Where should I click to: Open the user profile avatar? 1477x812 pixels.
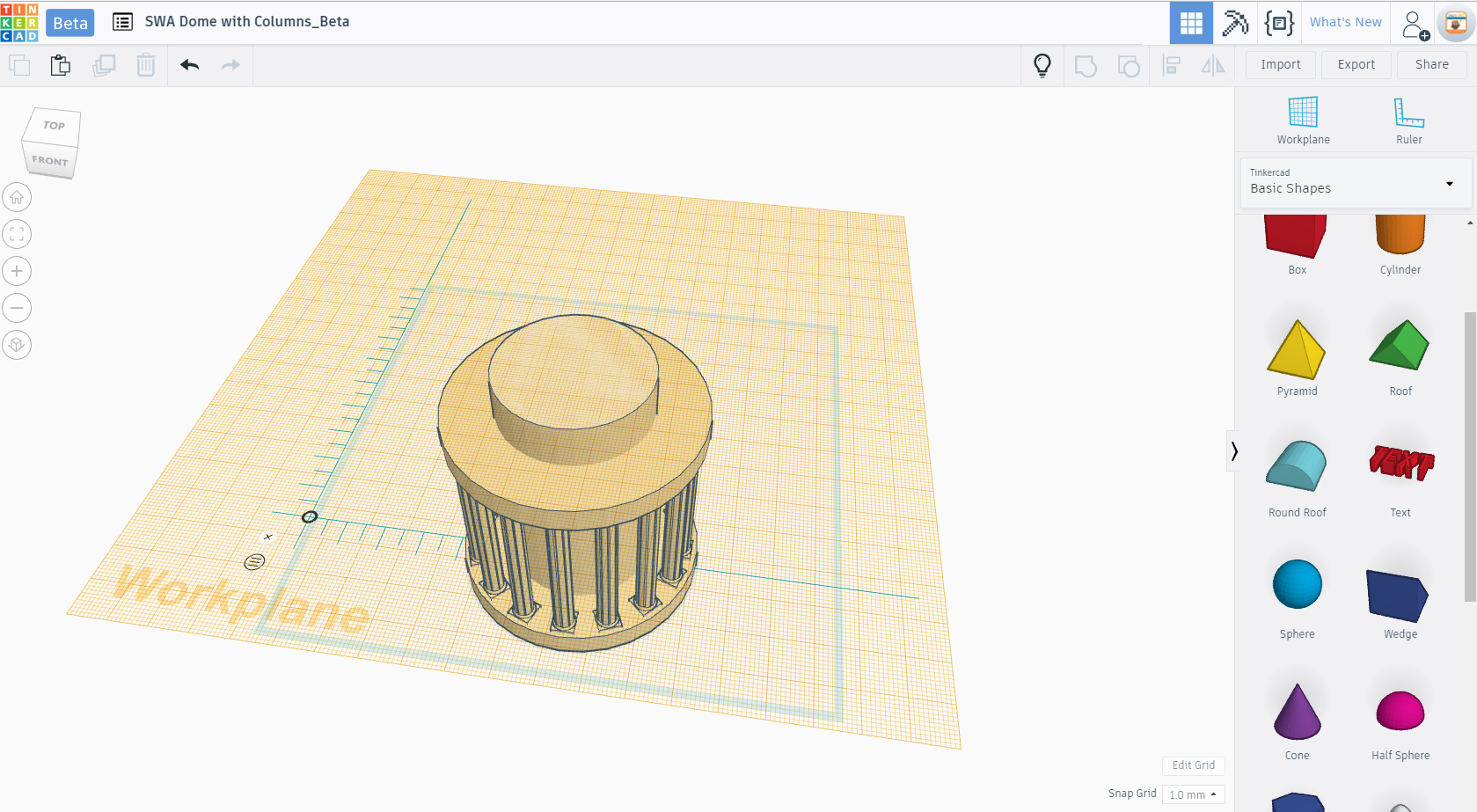pos(1456,24)
